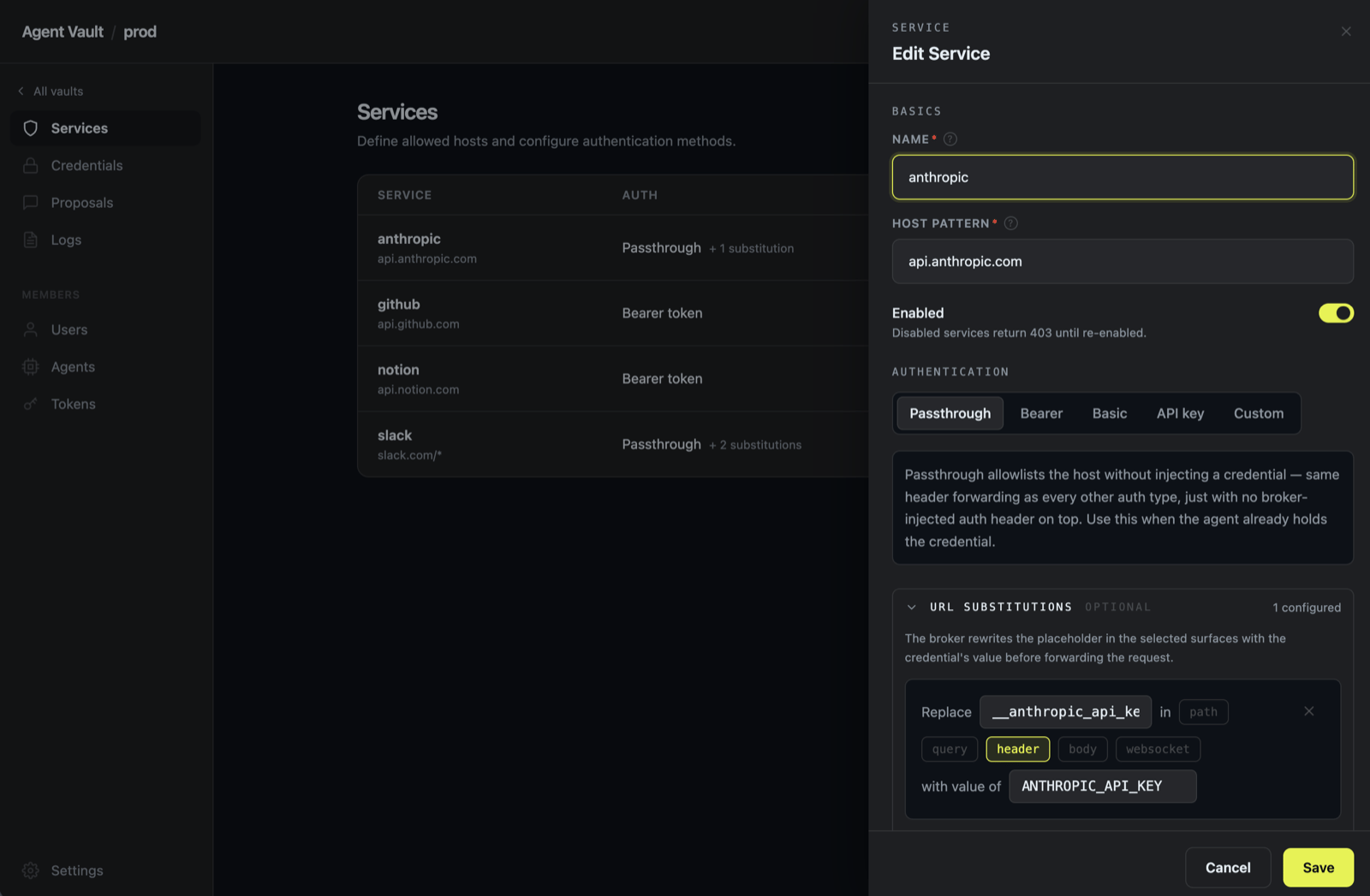Click the Name input field
Viewport: 1370px width, 896px height.
pos(1123,177)
